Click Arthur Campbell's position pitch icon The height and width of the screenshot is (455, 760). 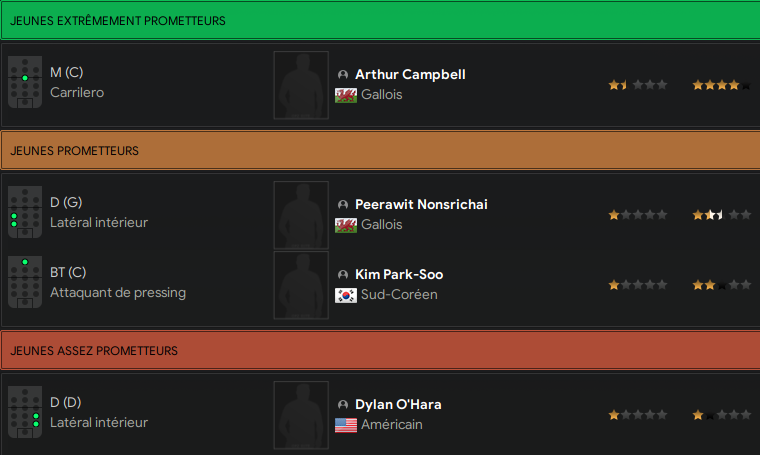pyautogui.click(x=25, y=82)
